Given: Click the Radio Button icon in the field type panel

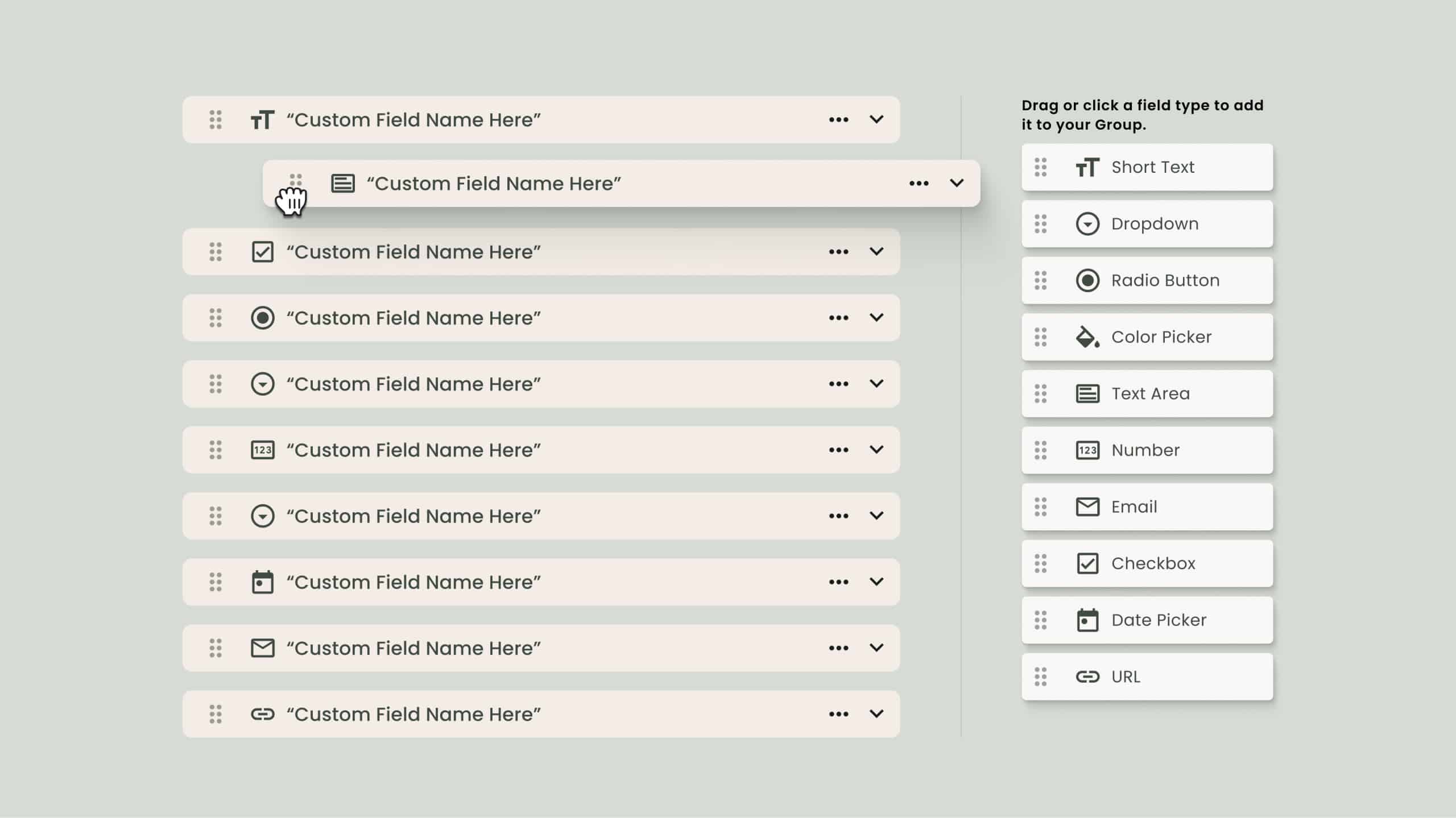Looking at the screenshot, I should (1087, 280).
